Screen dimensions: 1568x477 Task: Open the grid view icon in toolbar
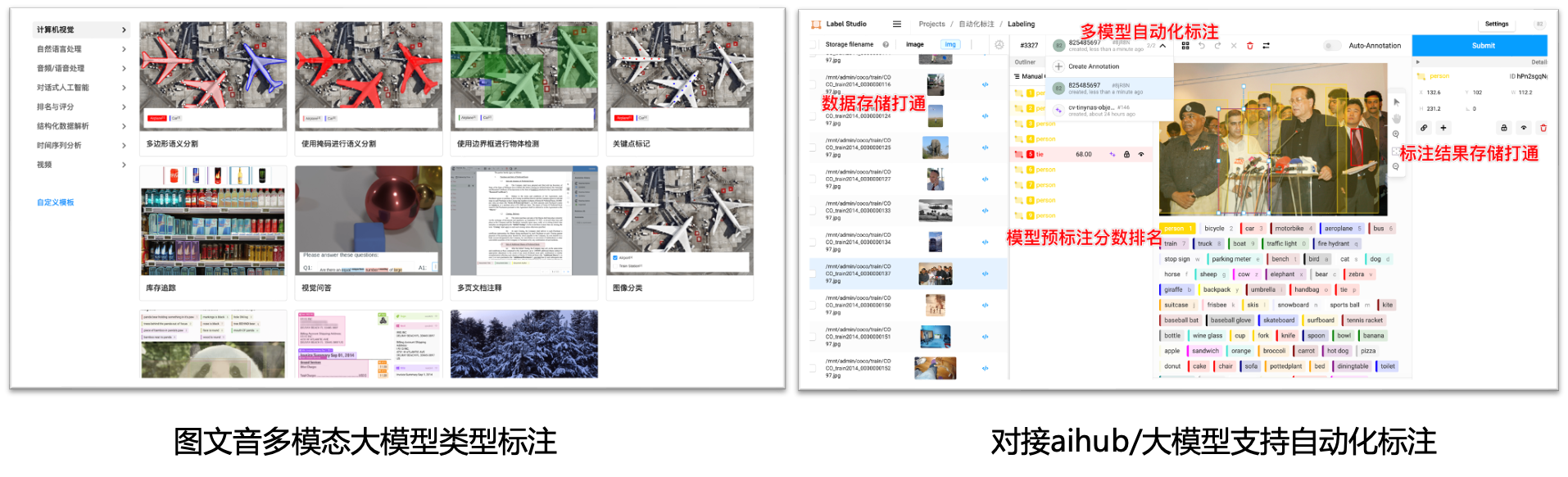1185,46
